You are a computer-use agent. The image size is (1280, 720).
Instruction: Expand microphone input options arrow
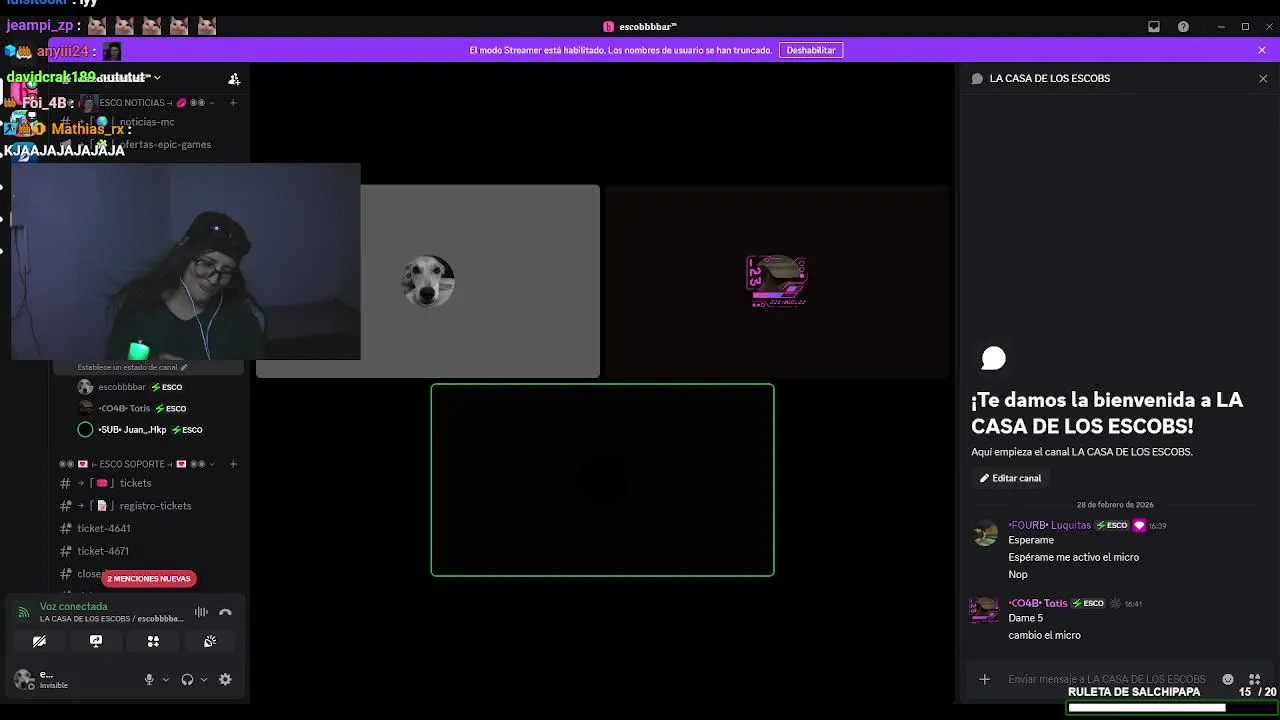pyautogui.click(x=166, y=679)
